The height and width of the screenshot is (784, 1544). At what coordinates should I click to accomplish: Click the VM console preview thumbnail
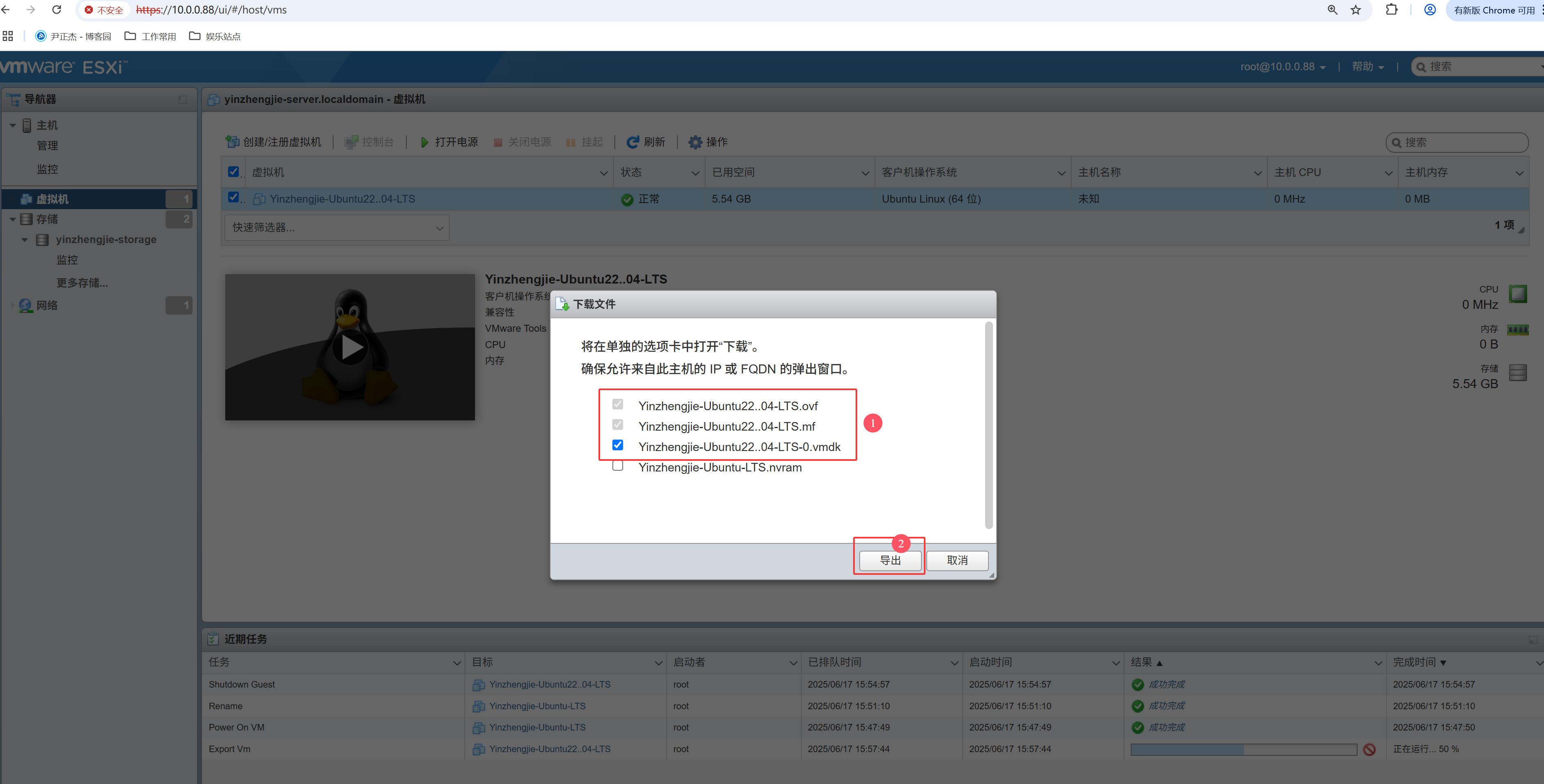[350, 347]
